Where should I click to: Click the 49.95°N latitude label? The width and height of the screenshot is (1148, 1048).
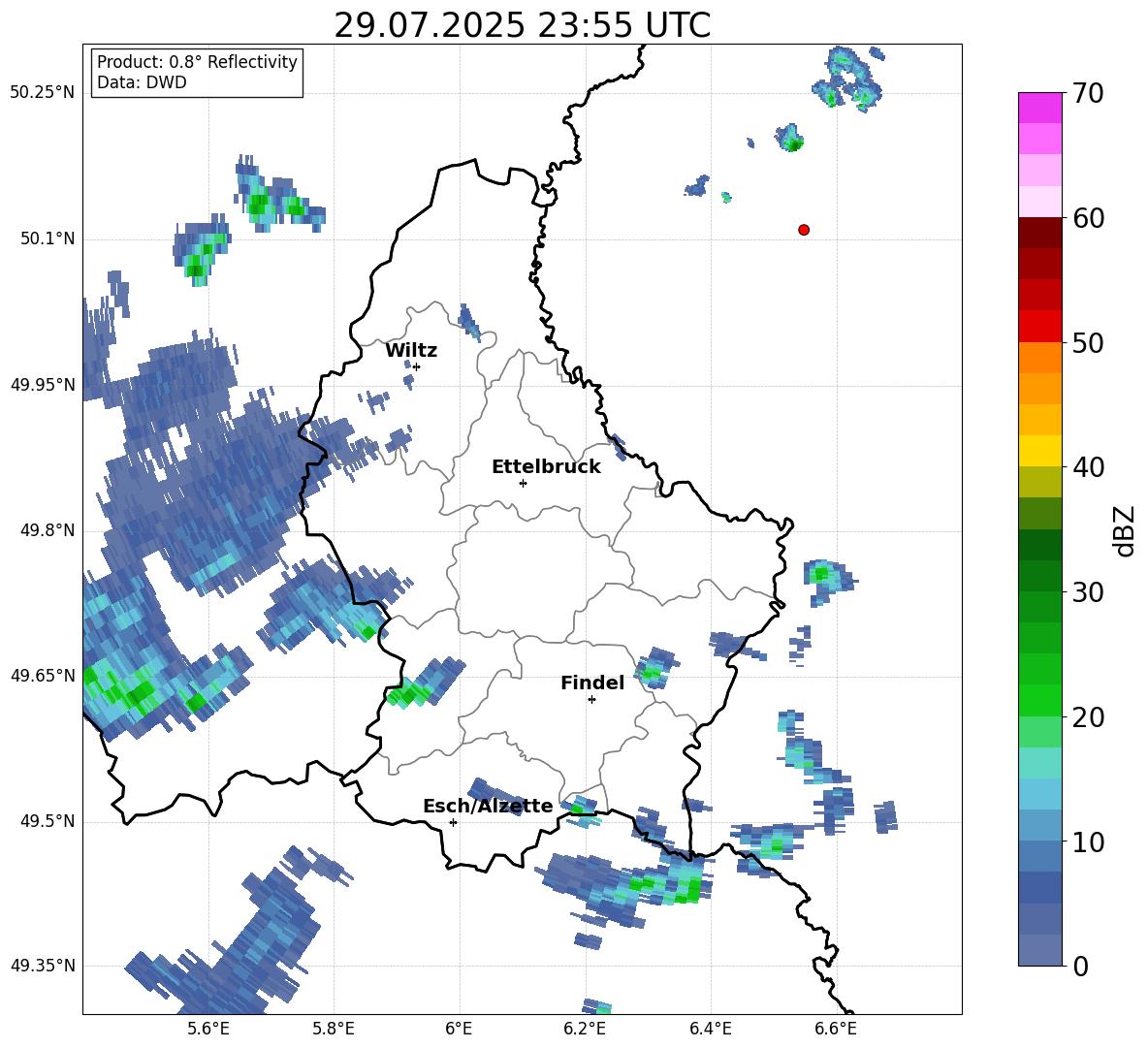point(43,385)
